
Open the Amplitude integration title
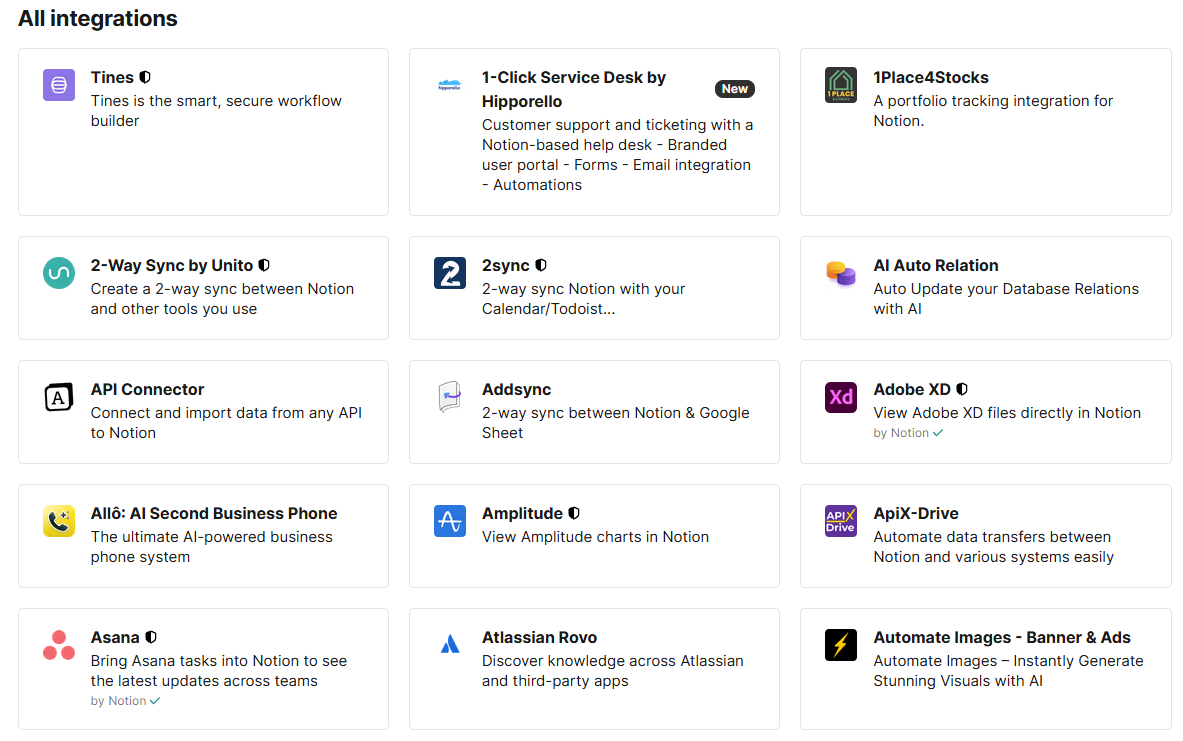(522, 513)
